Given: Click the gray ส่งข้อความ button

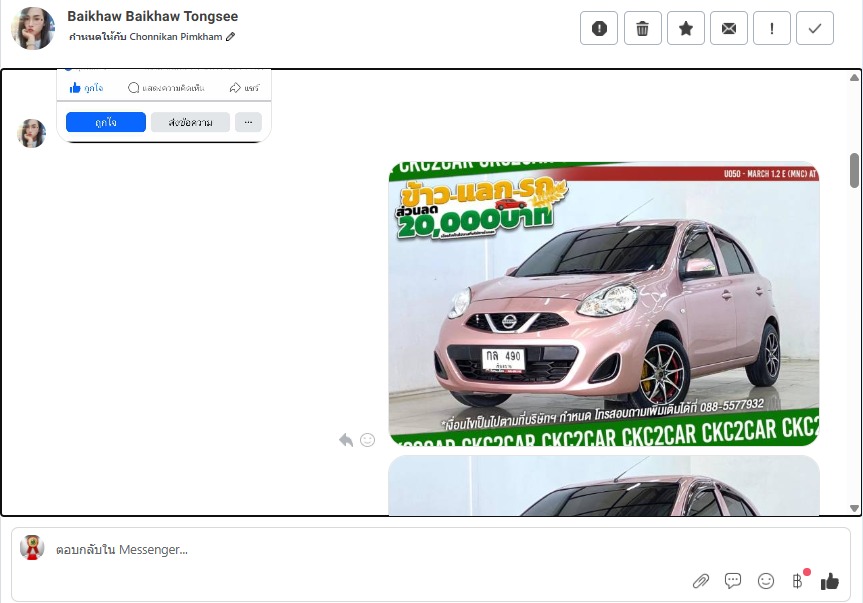Looking at the screenshot, I should (x=190, y=122).
